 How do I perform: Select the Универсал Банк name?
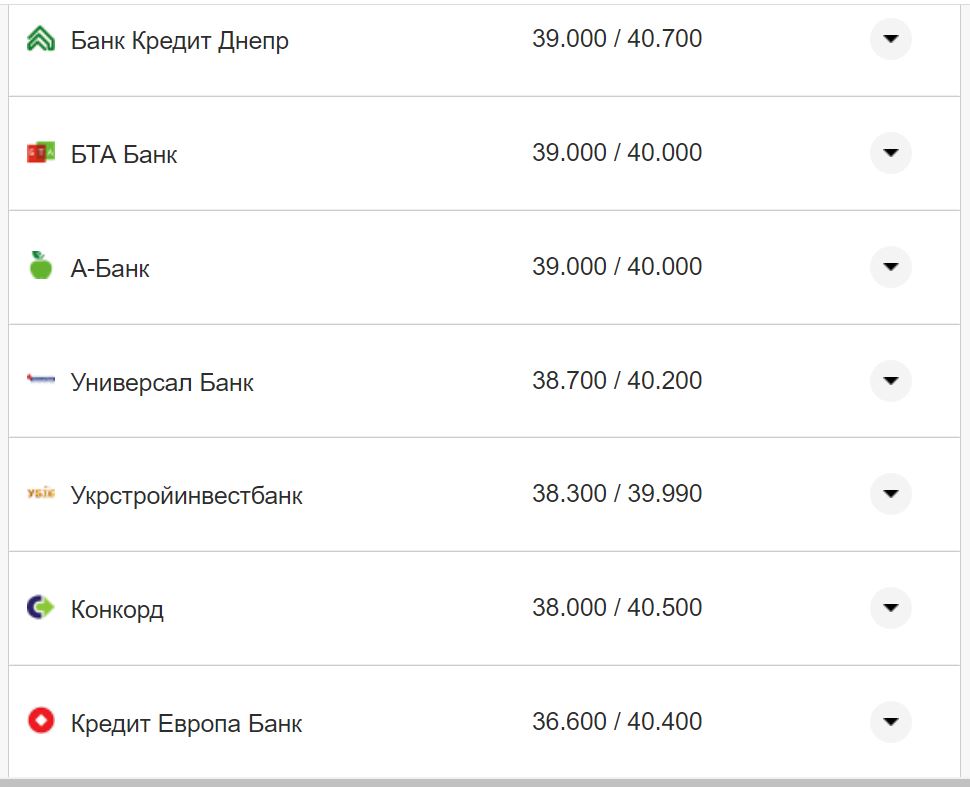(162, 382)
